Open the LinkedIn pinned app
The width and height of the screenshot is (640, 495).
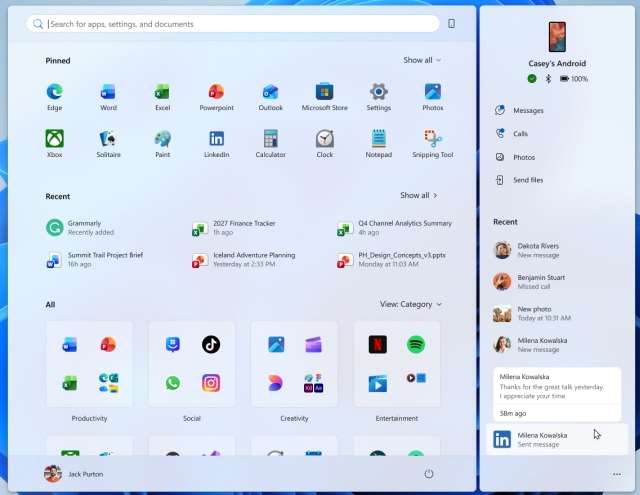216,144
